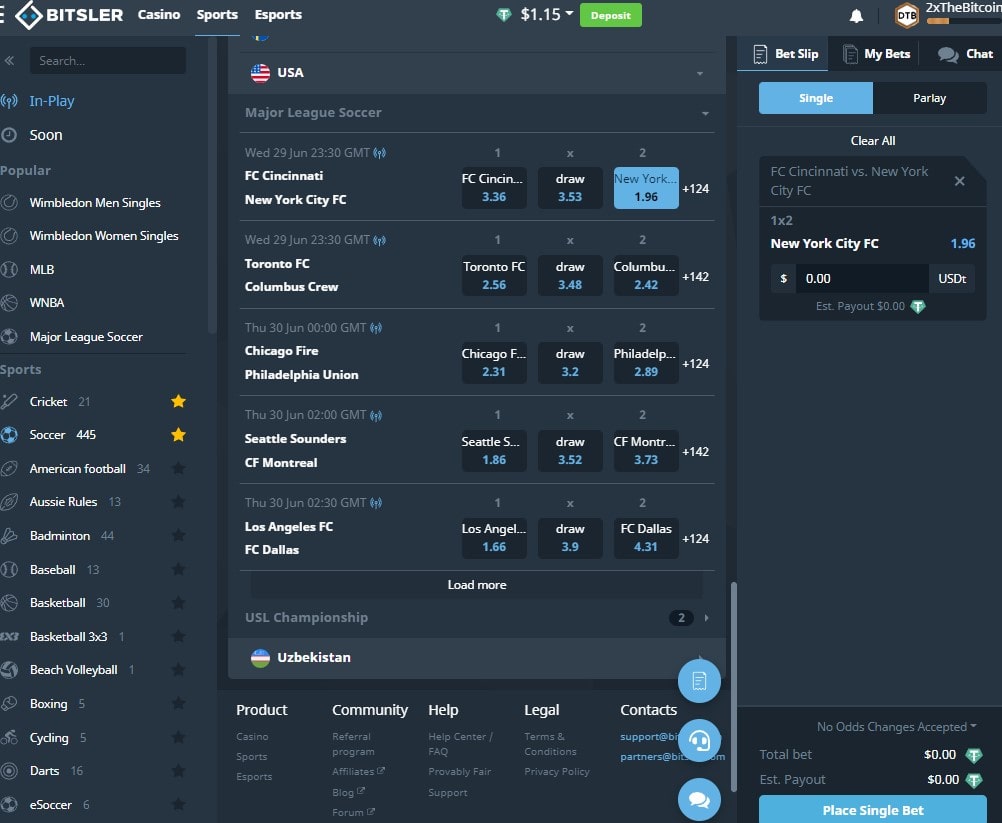Viewport: 1002px width, 823px height.
Task: Favorite Basketball with its star
Action: [178, 603]
